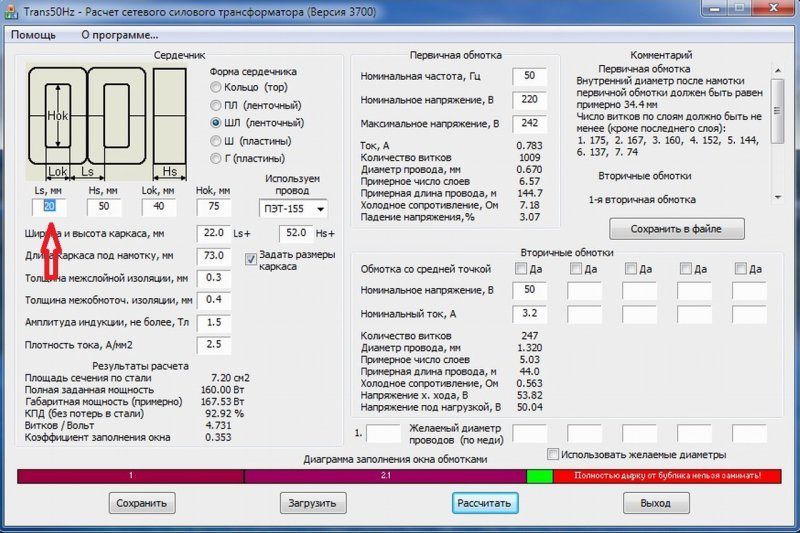Click the Загрузить button
Image resolution: width=800 pixels, height=533 pixels.
pyautogui.click(x=313, y=503)
